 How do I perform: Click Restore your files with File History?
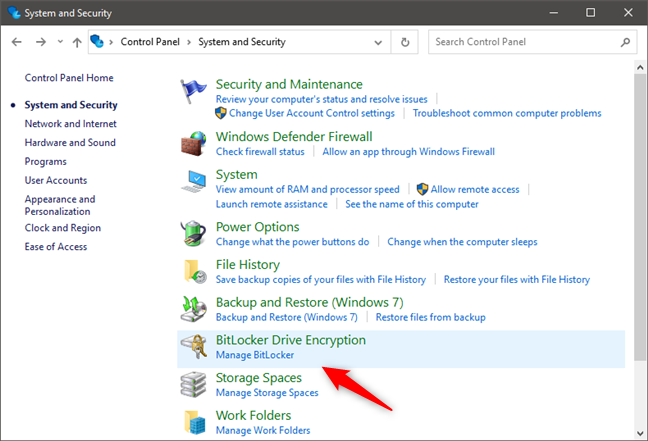point(517,279)
